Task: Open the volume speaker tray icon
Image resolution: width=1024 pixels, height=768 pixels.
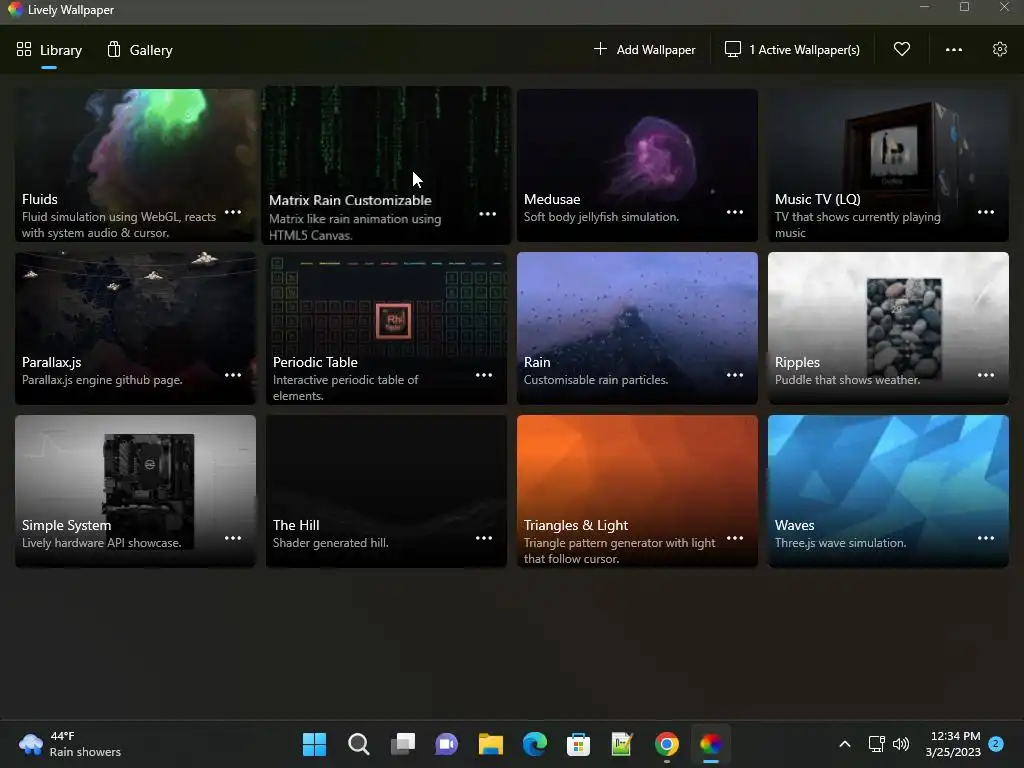Action: coord(901,744)
